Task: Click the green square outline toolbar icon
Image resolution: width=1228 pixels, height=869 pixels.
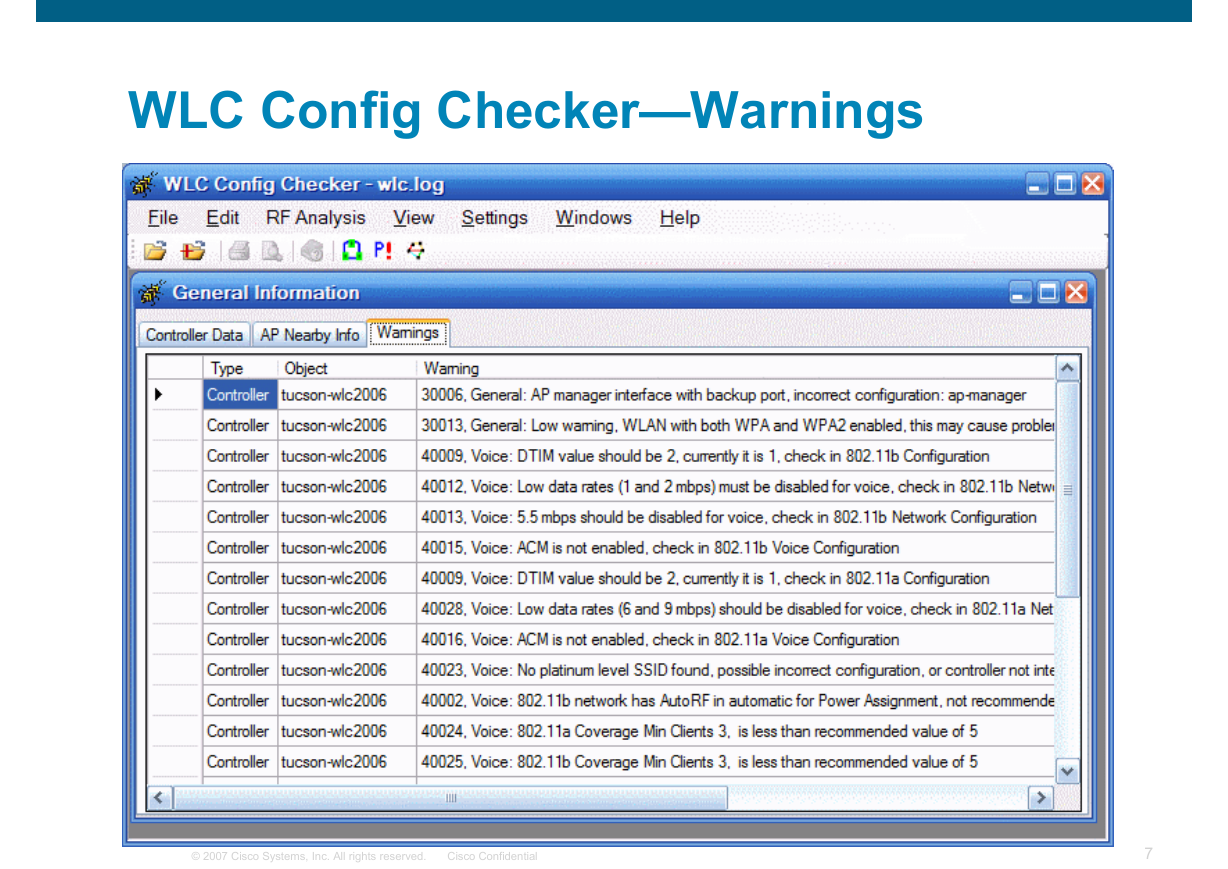Action: pyautogui.click(x=351, y=251)
